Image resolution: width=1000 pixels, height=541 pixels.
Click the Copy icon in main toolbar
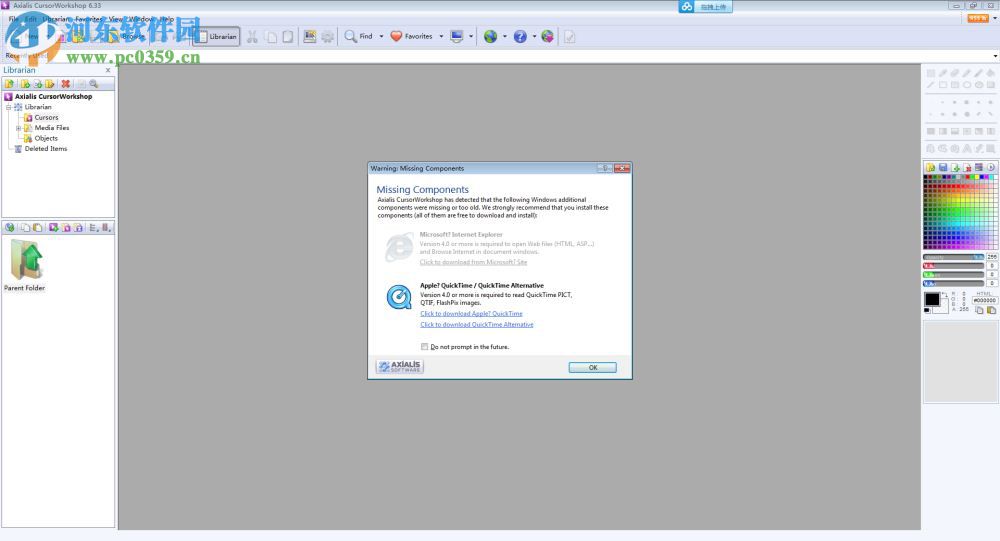271,36
